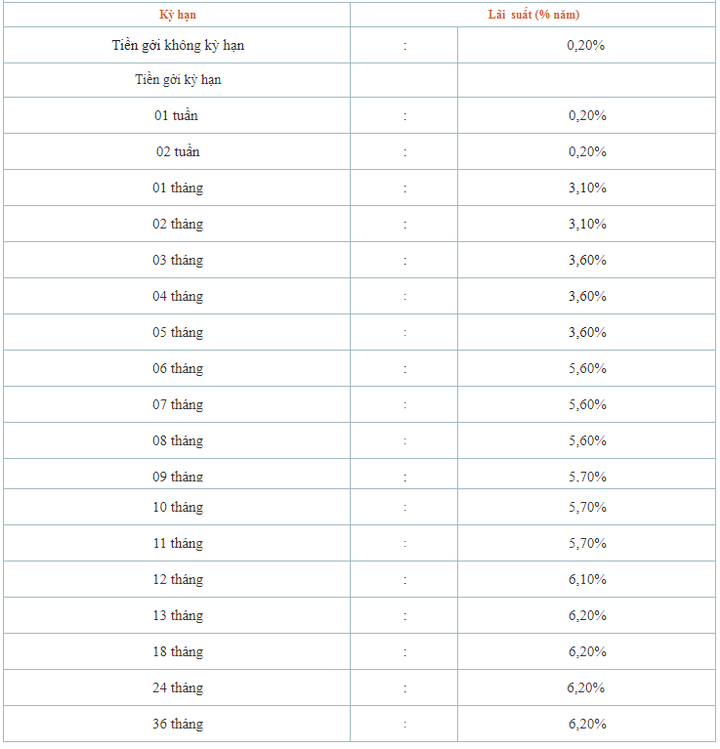This screenshot has height=749, width=720.
Task: Select the "Tiền gửi kỳ hạn" cell
Action: point(178,80)
